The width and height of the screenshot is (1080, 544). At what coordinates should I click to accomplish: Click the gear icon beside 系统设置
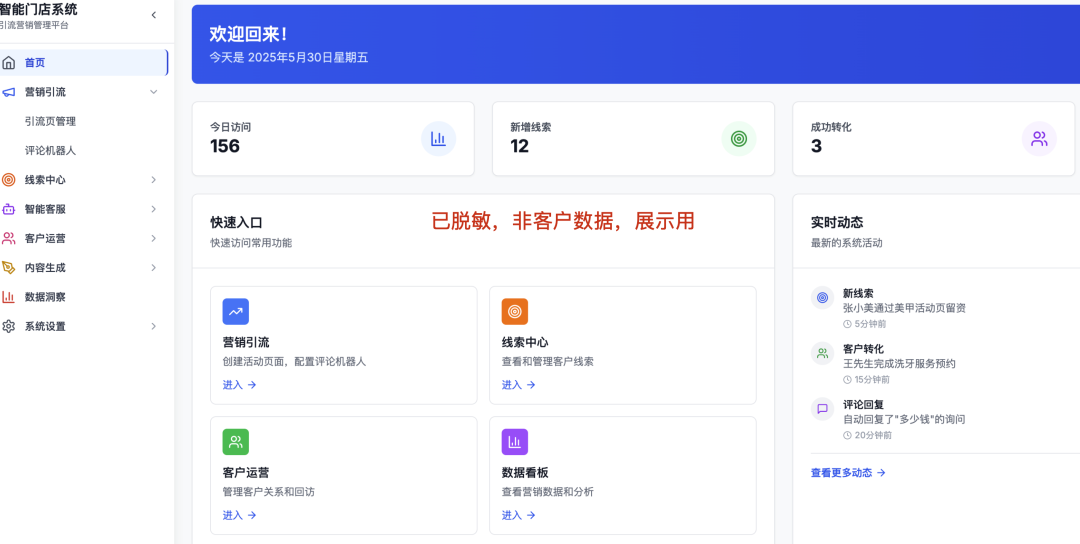pos(8,326)
